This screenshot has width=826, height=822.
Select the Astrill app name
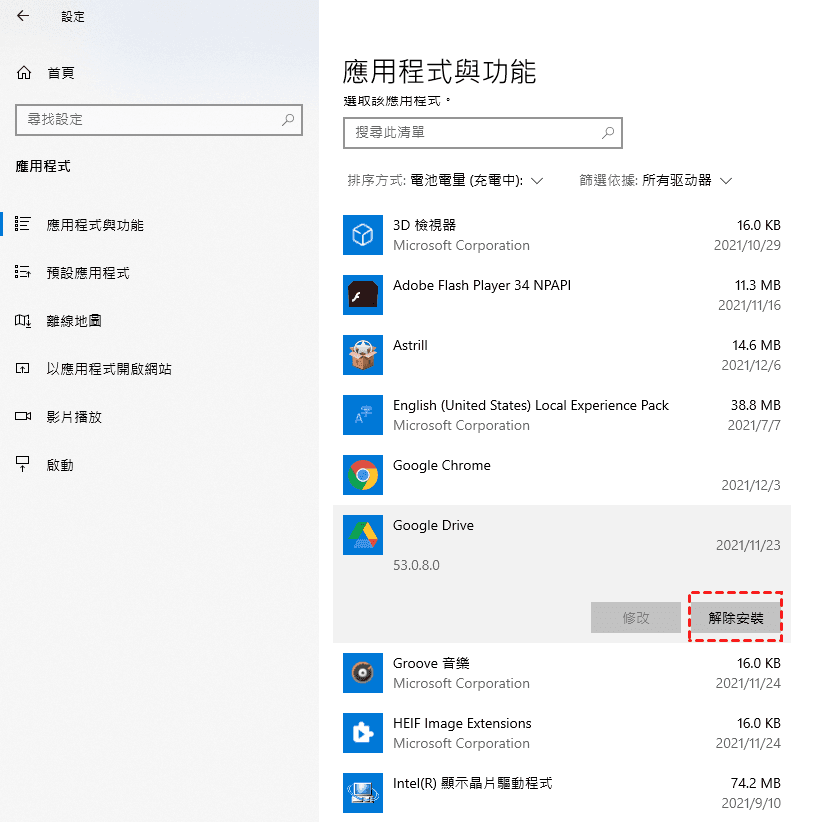410,346
